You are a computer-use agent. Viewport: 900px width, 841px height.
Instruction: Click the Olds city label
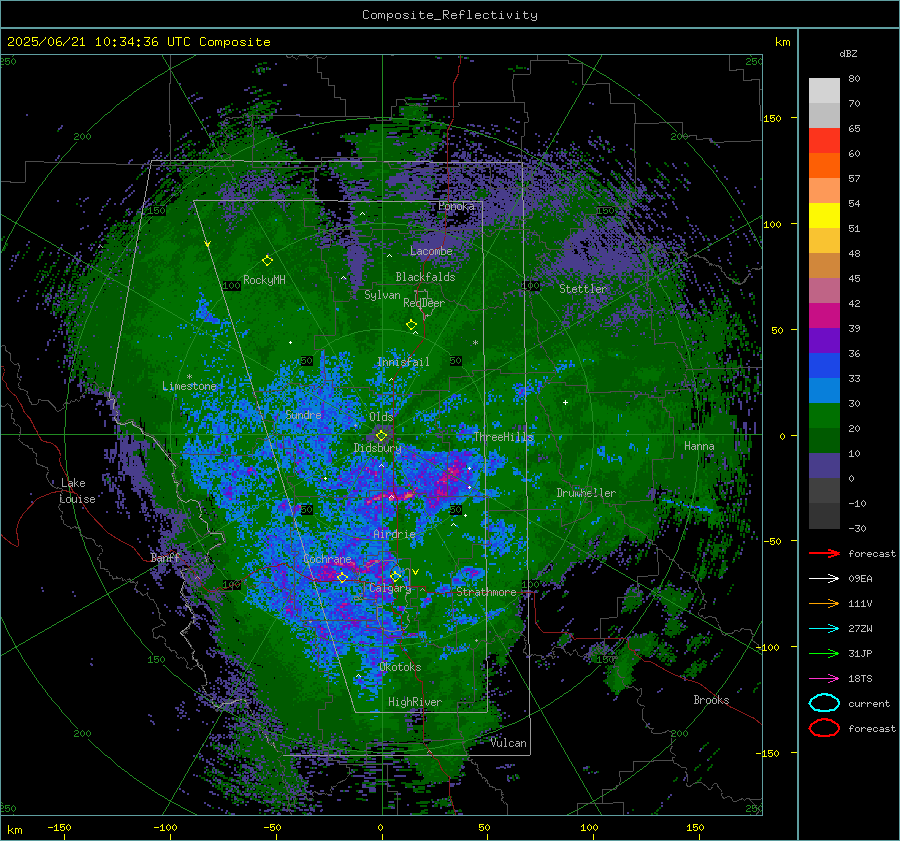pos(381,417)
